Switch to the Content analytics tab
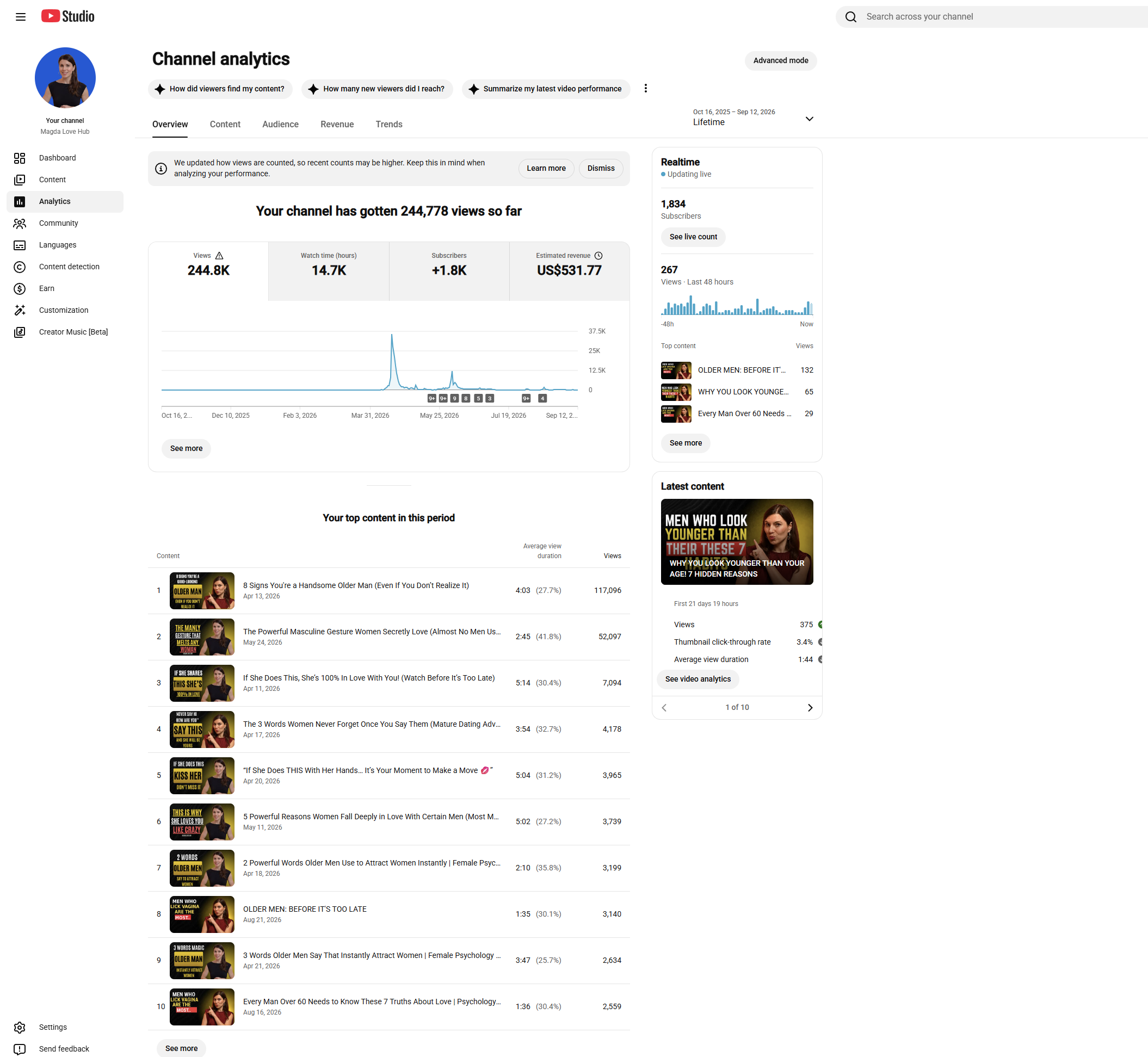 (225, 124)
